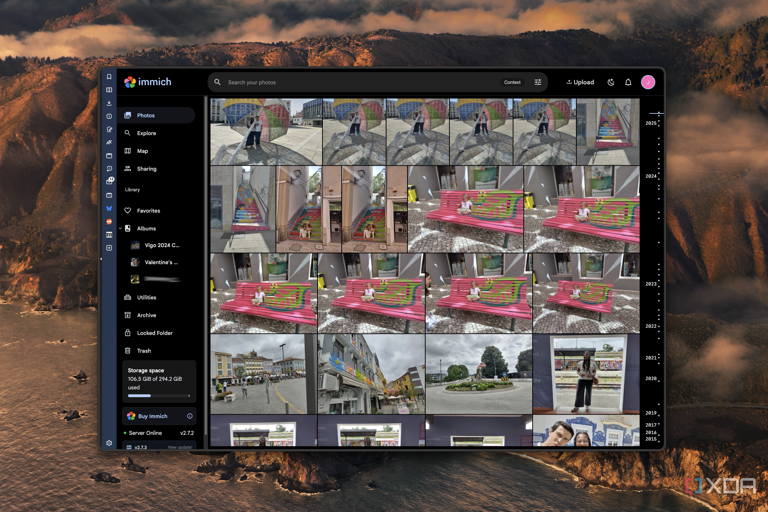This screenshot has height=512, width=768.
Task: Jump to 2022 on the timeline scrubber
Action: point(650,326)
